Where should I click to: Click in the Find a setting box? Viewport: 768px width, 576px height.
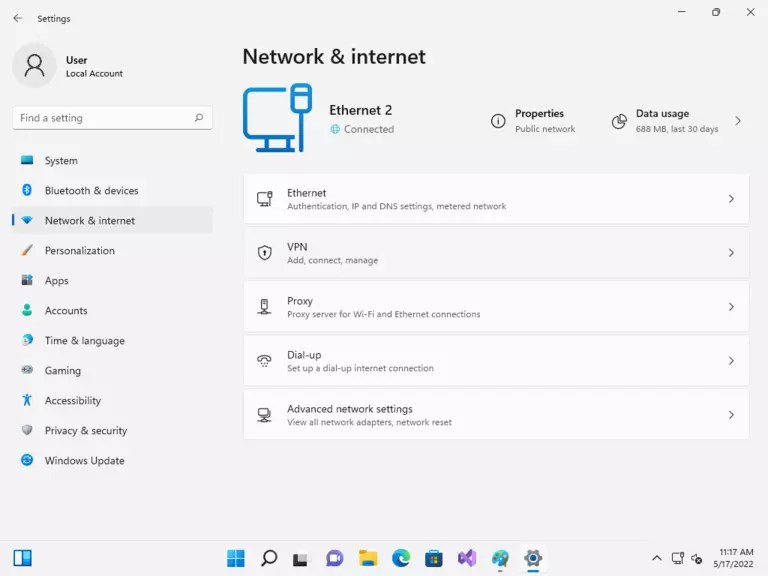click(113, 118)
